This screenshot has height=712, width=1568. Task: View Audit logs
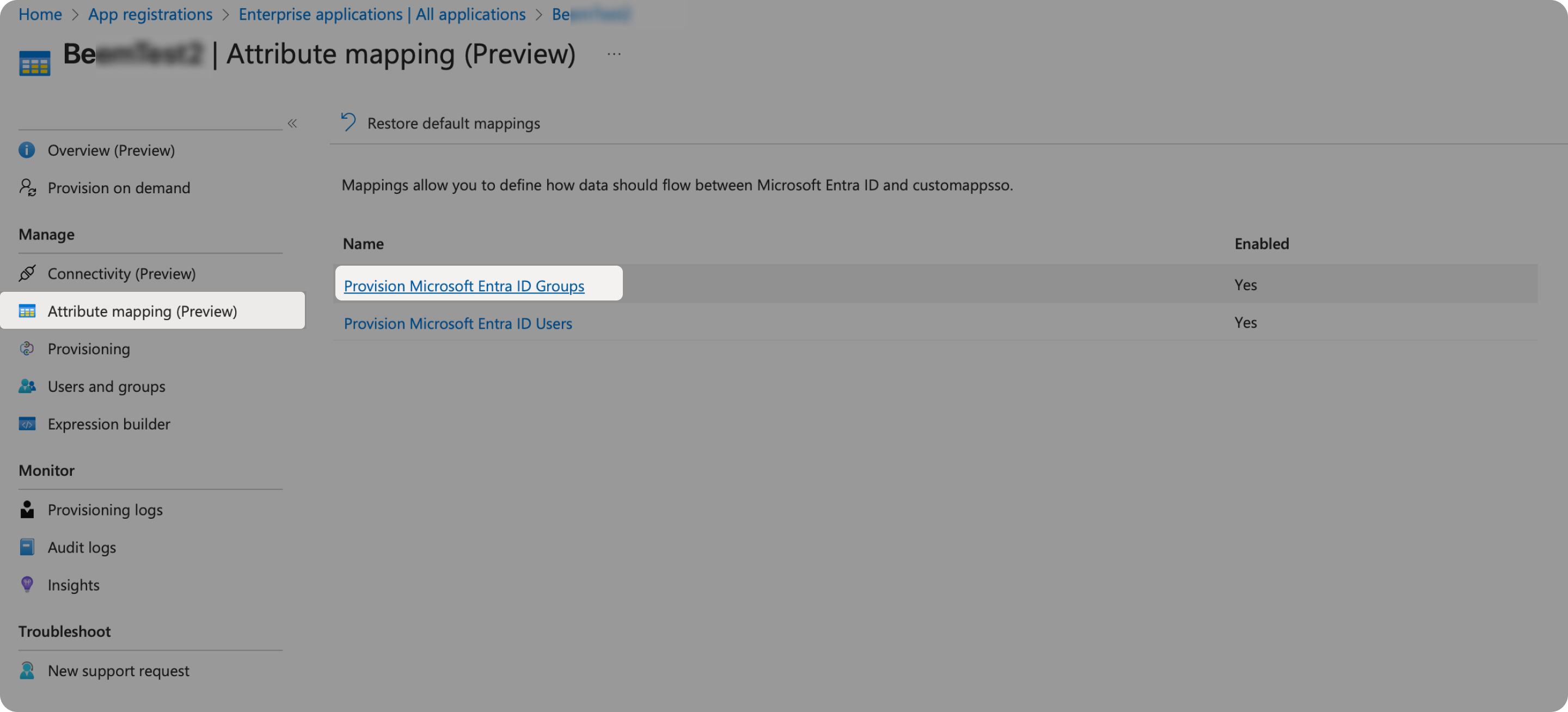[82, 547]
